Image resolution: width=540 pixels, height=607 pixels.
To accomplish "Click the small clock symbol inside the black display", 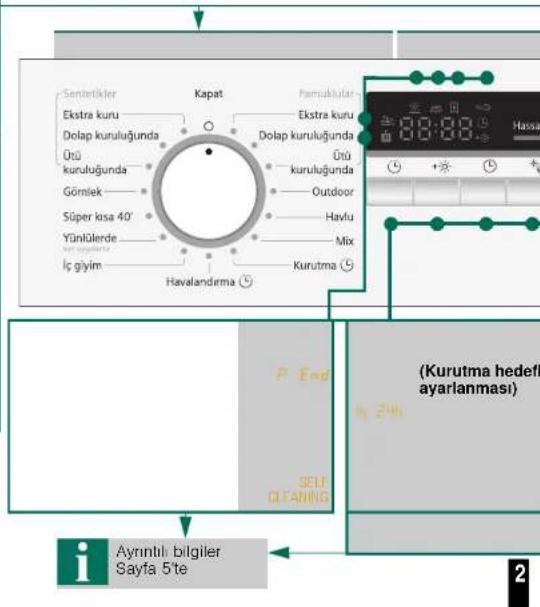I will coord(483,123).
